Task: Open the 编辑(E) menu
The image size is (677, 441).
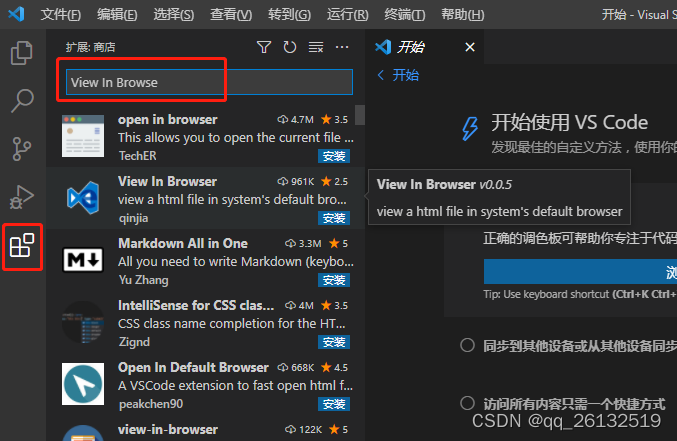Action: [x=117, y=15]
